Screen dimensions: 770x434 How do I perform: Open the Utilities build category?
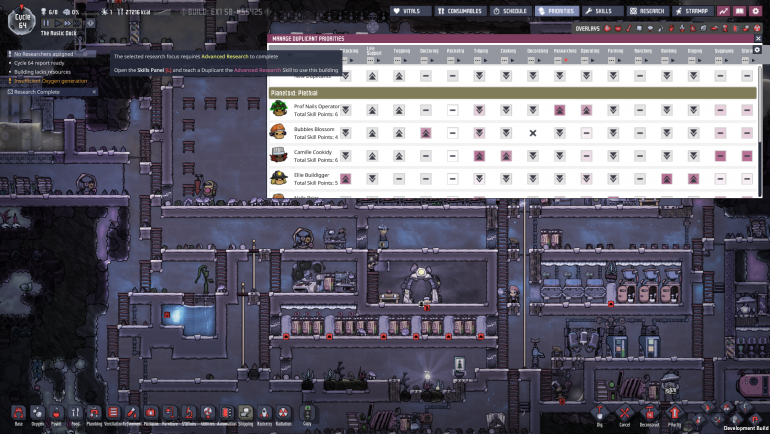point(208,413)
